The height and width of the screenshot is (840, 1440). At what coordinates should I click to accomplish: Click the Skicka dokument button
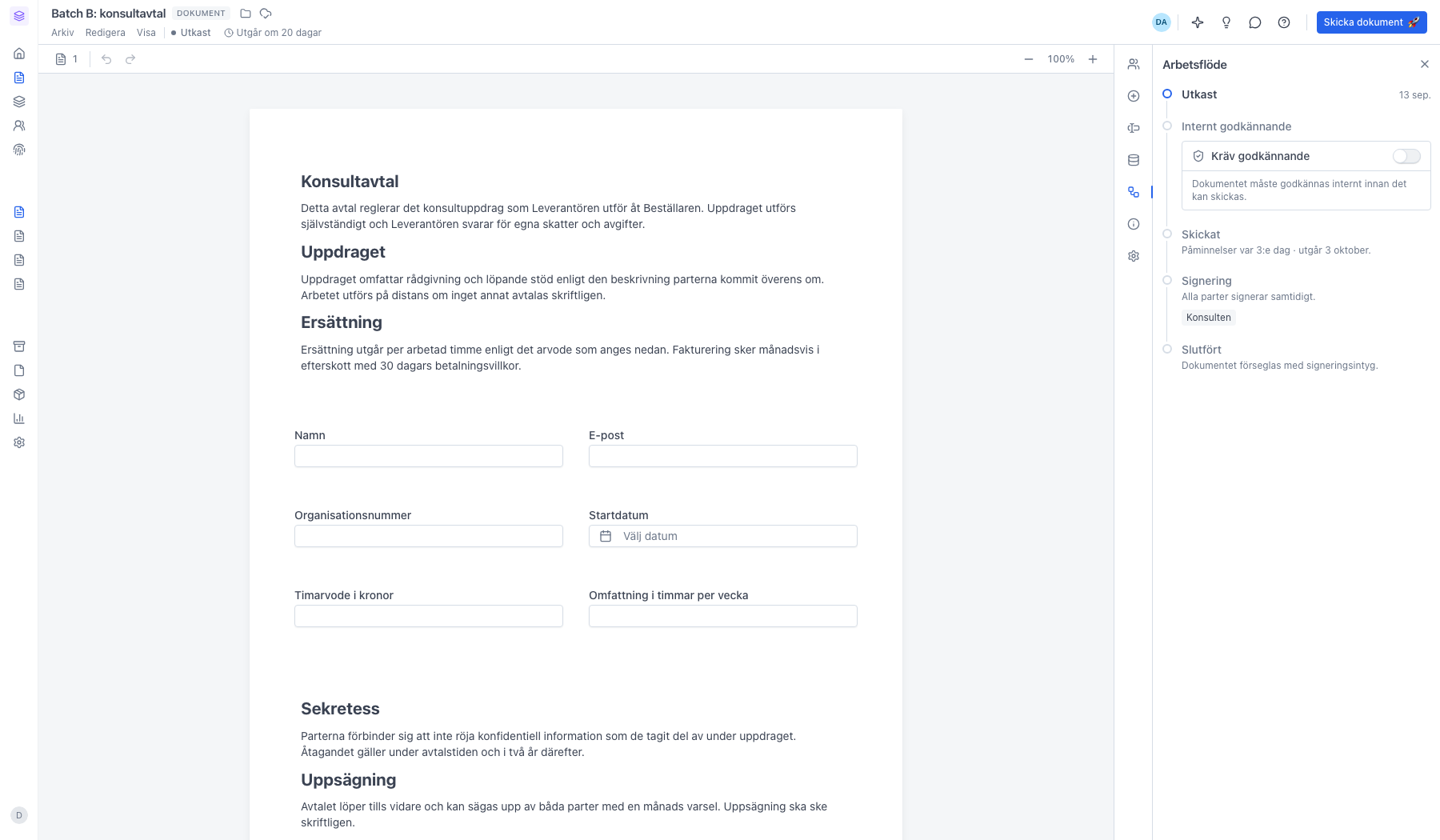[x=1372, y=22]
